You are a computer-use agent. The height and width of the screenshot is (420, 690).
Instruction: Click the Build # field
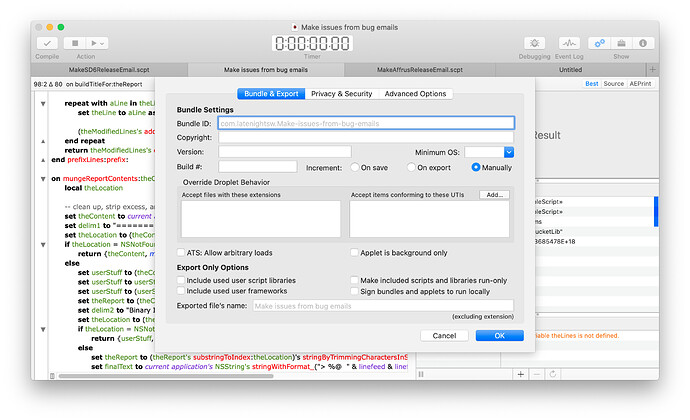[257, 166]
